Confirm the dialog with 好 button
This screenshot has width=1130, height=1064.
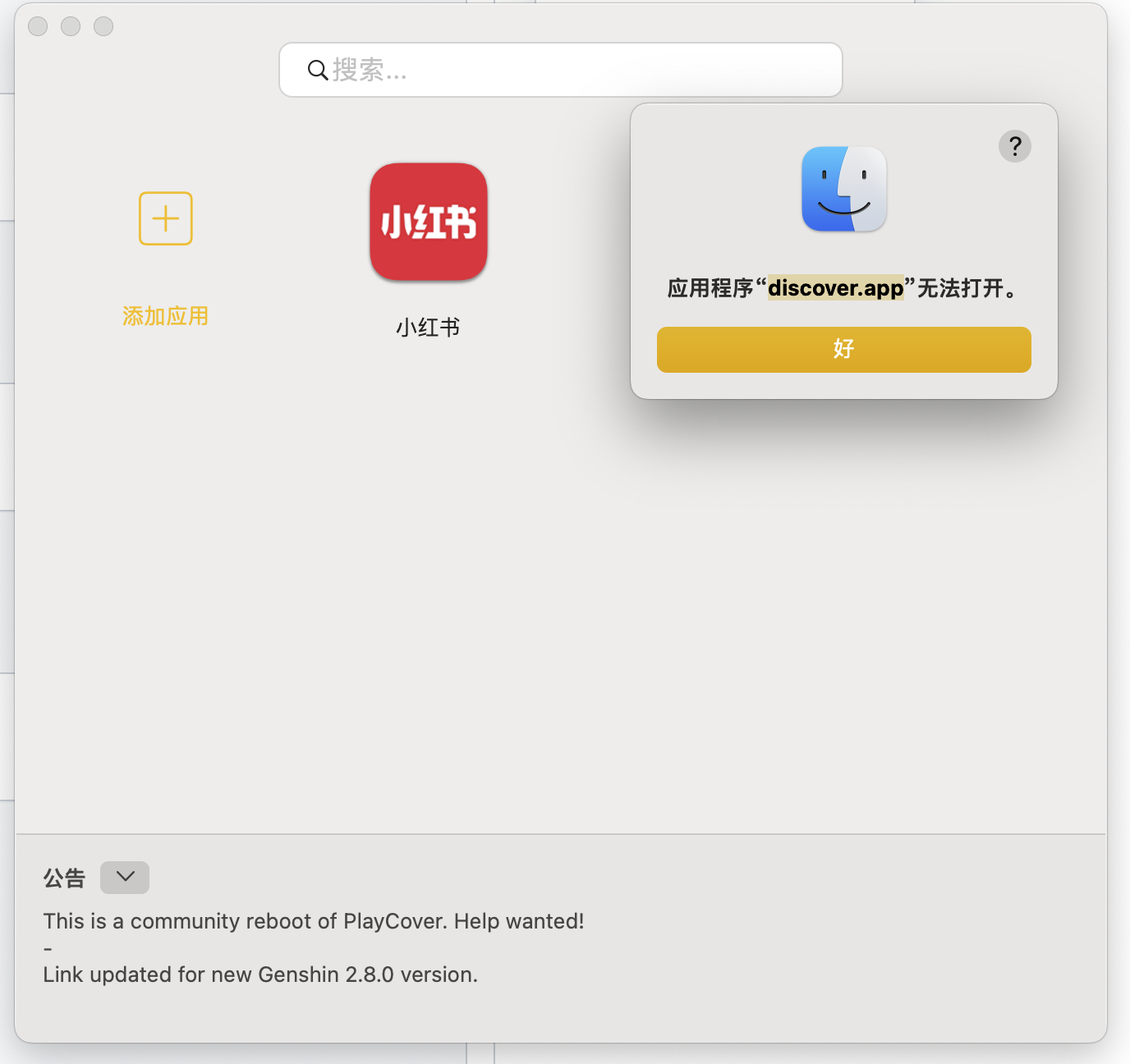coord(844,350)
